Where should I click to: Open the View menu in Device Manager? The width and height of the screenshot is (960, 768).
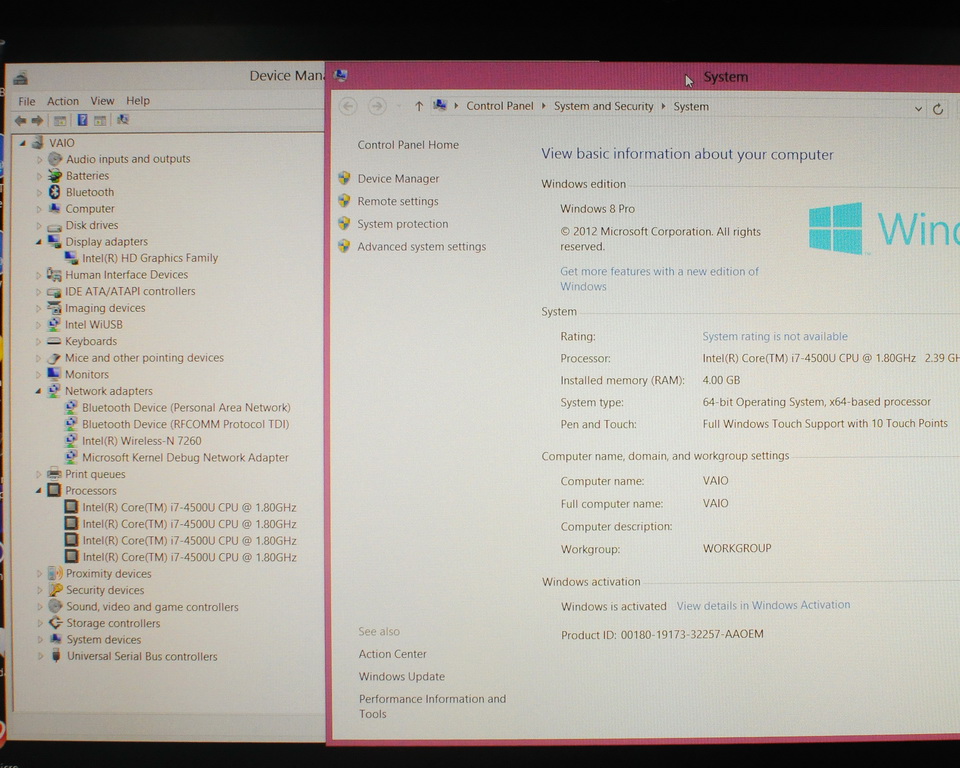(102, 100)
